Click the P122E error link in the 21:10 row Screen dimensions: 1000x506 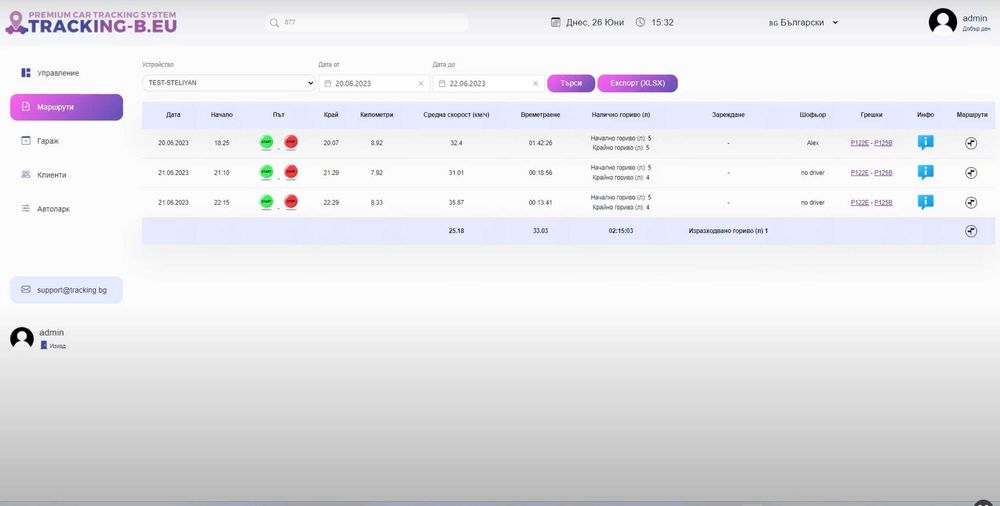point(860,173)
